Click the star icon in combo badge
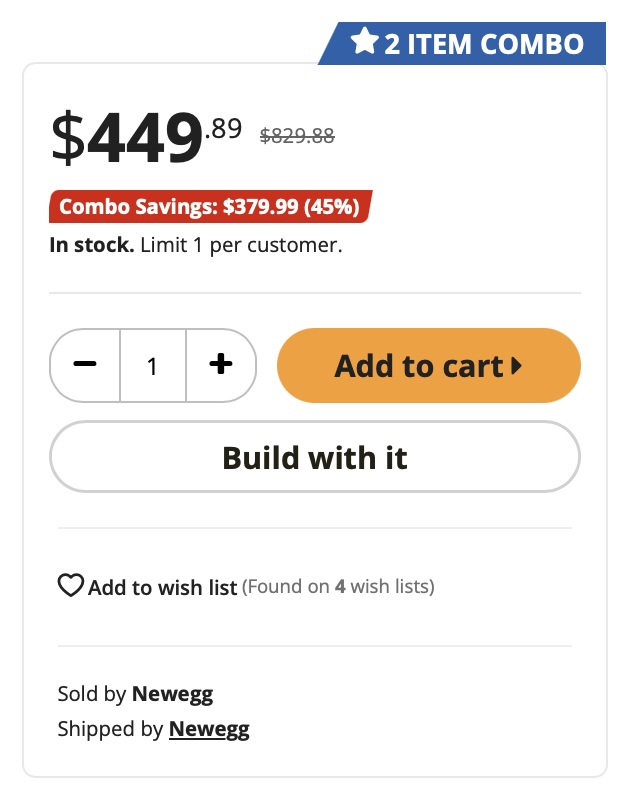 (x=364, y=43)
